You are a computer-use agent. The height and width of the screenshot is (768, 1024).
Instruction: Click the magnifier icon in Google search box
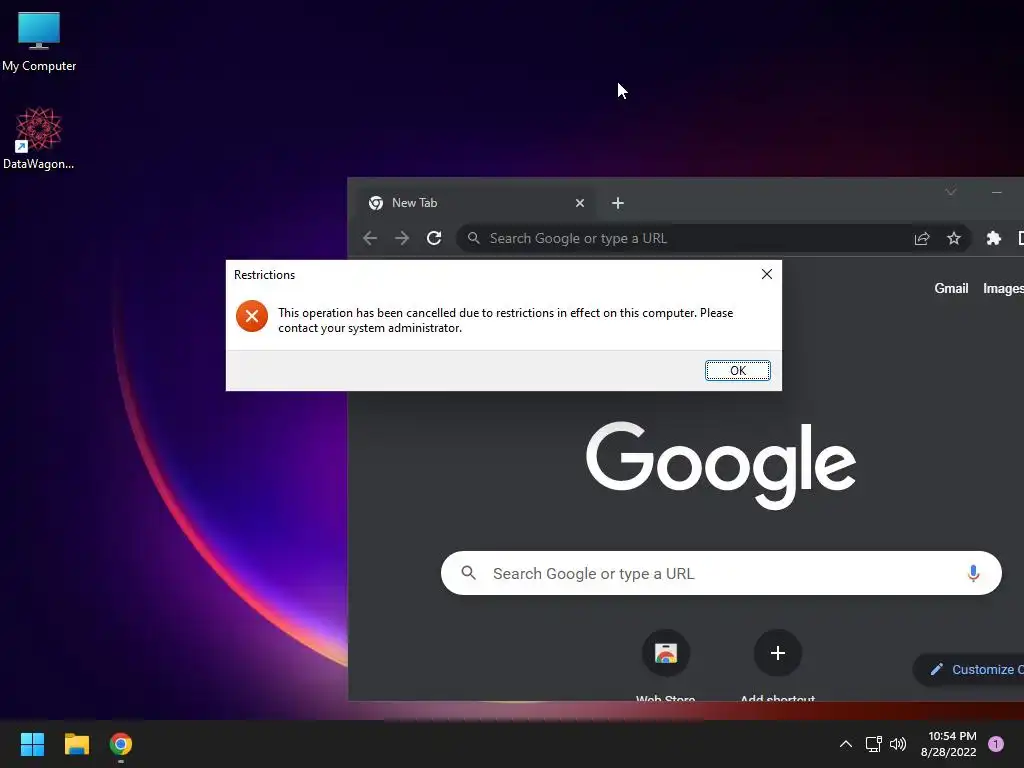469,573
